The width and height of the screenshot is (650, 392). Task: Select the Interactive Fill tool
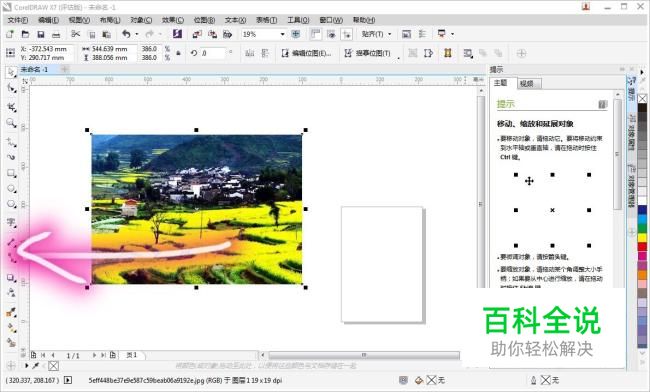point(11,327)
